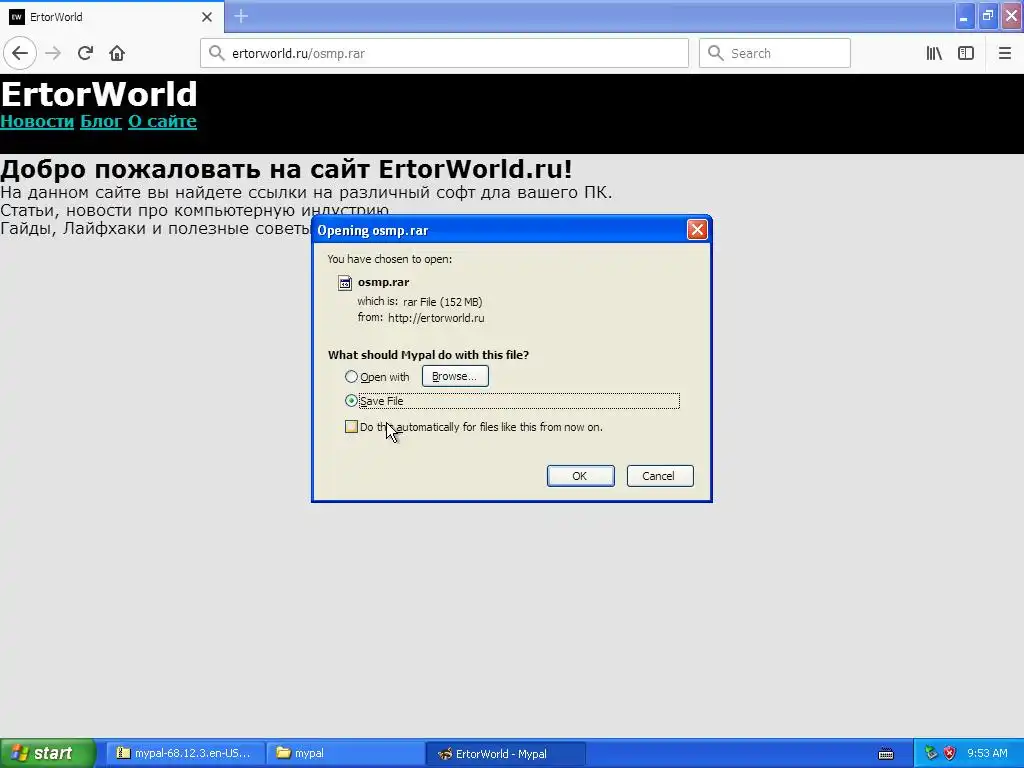Viewport: 1024px width, 768px height.
Task: Click the forward navigation arrow
Action: click(x=53, y=53)
